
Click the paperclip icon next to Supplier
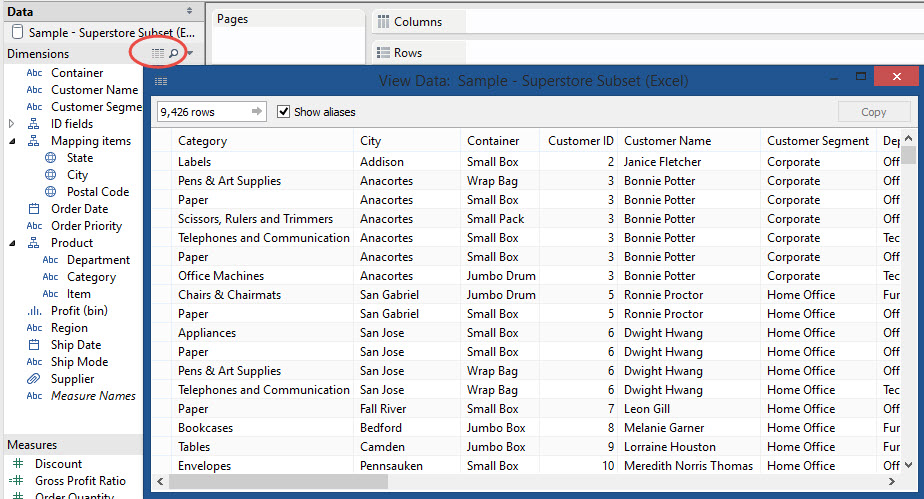(34, 379)
